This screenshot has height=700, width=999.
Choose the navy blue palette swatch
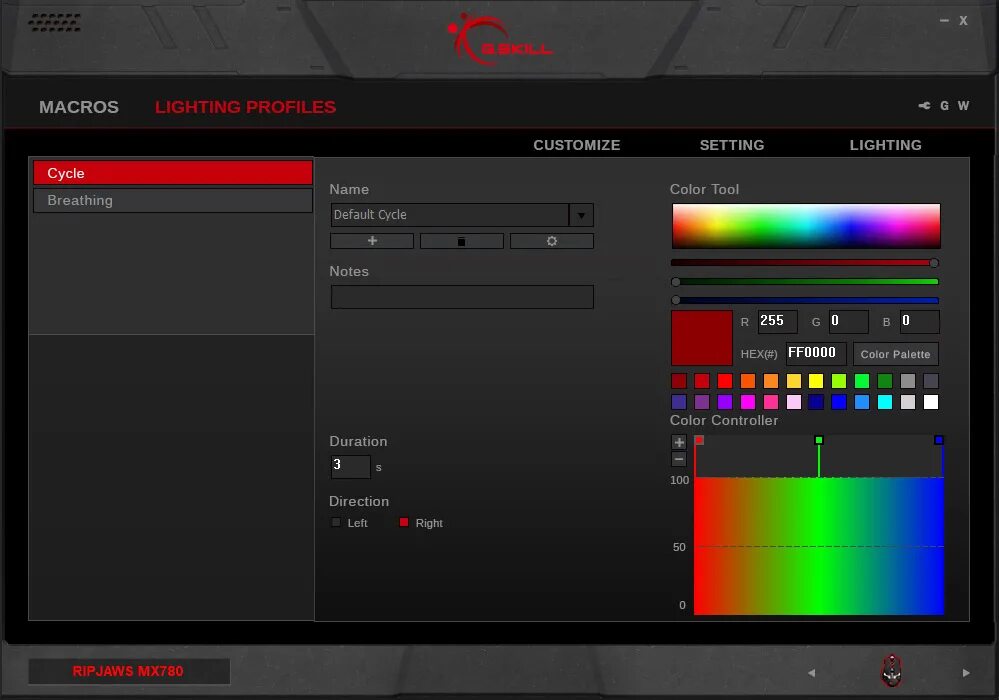point(816,402)
